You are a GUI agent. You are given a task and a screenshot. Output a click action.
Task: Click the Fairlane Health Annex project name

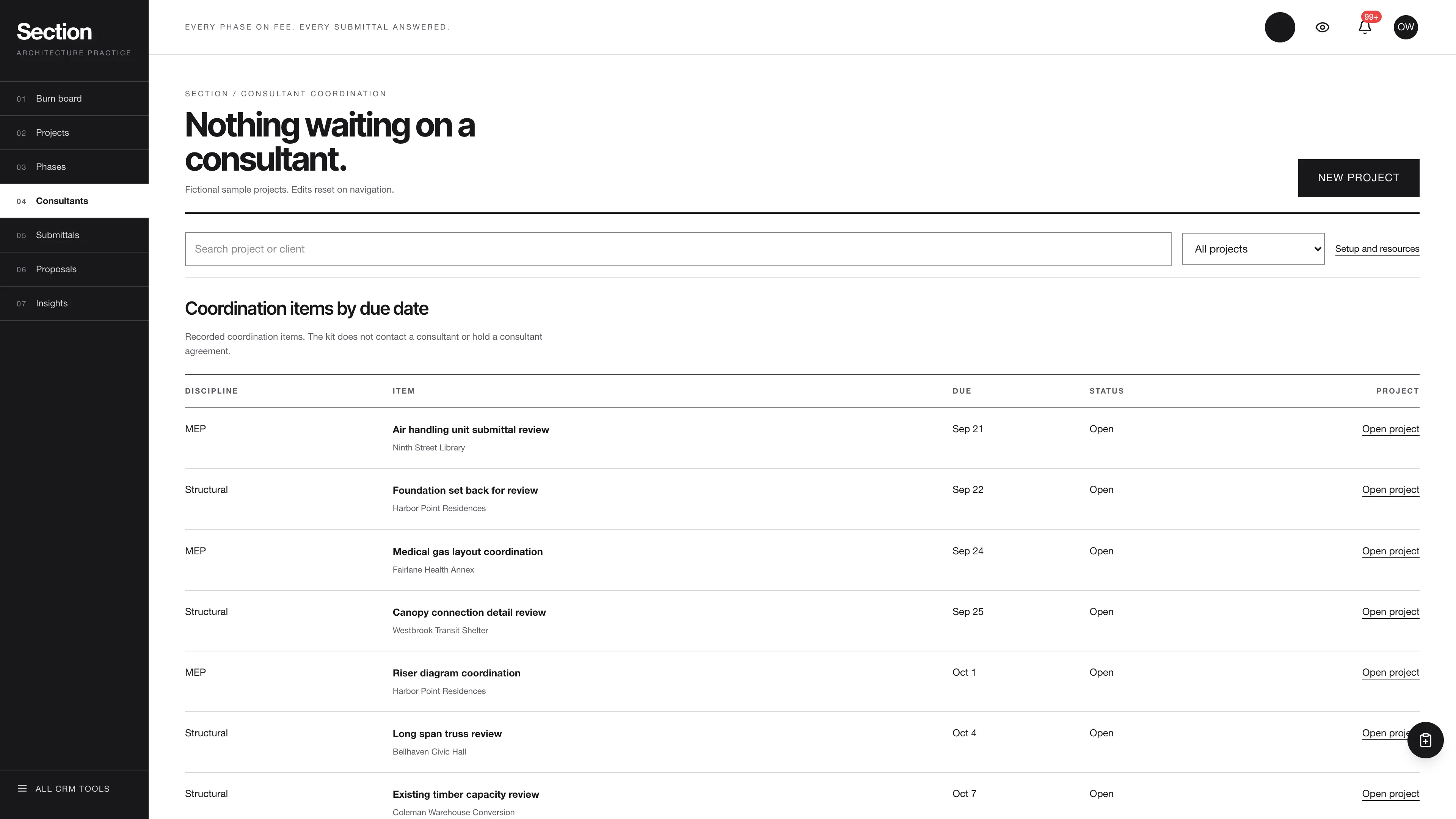(x=433, y=570)
